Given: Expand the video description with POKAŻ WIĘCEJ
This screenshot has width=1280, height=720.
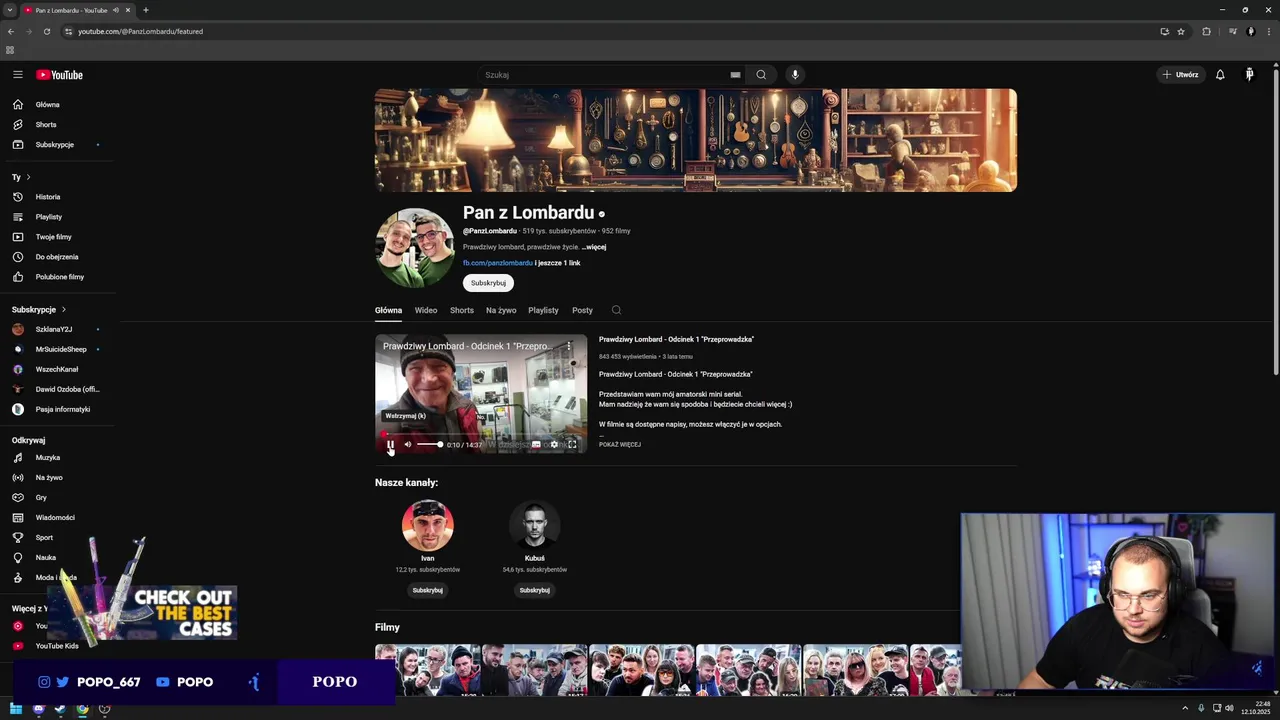Looking at the screenshot, I should point(620,445).
